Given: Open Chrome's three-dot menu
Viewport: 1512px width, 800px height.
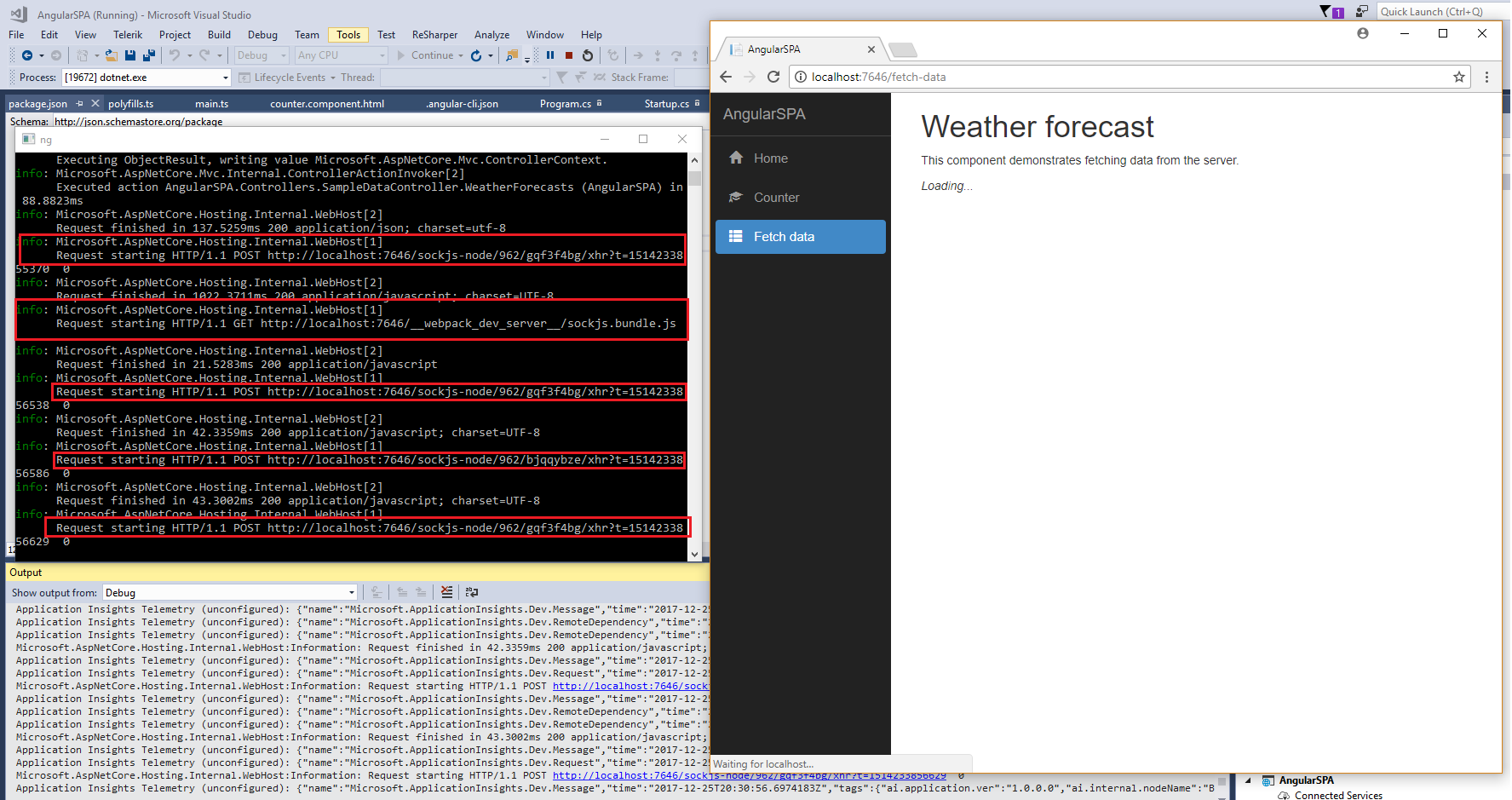Looking at the screenshot, I should click(1486, 77).
